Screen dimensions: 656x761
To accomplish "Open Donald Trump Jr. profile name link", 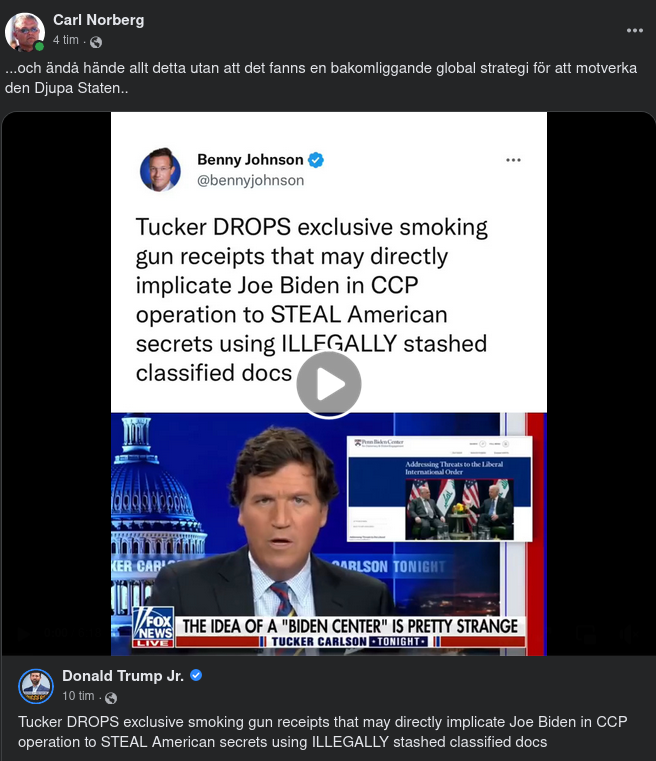I will pos(123,676).
